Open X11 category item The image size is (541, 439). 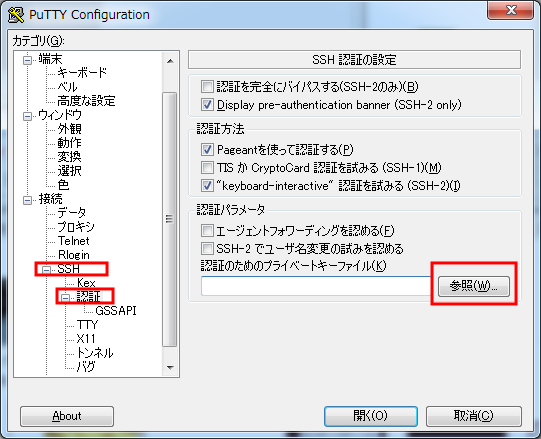86,339
